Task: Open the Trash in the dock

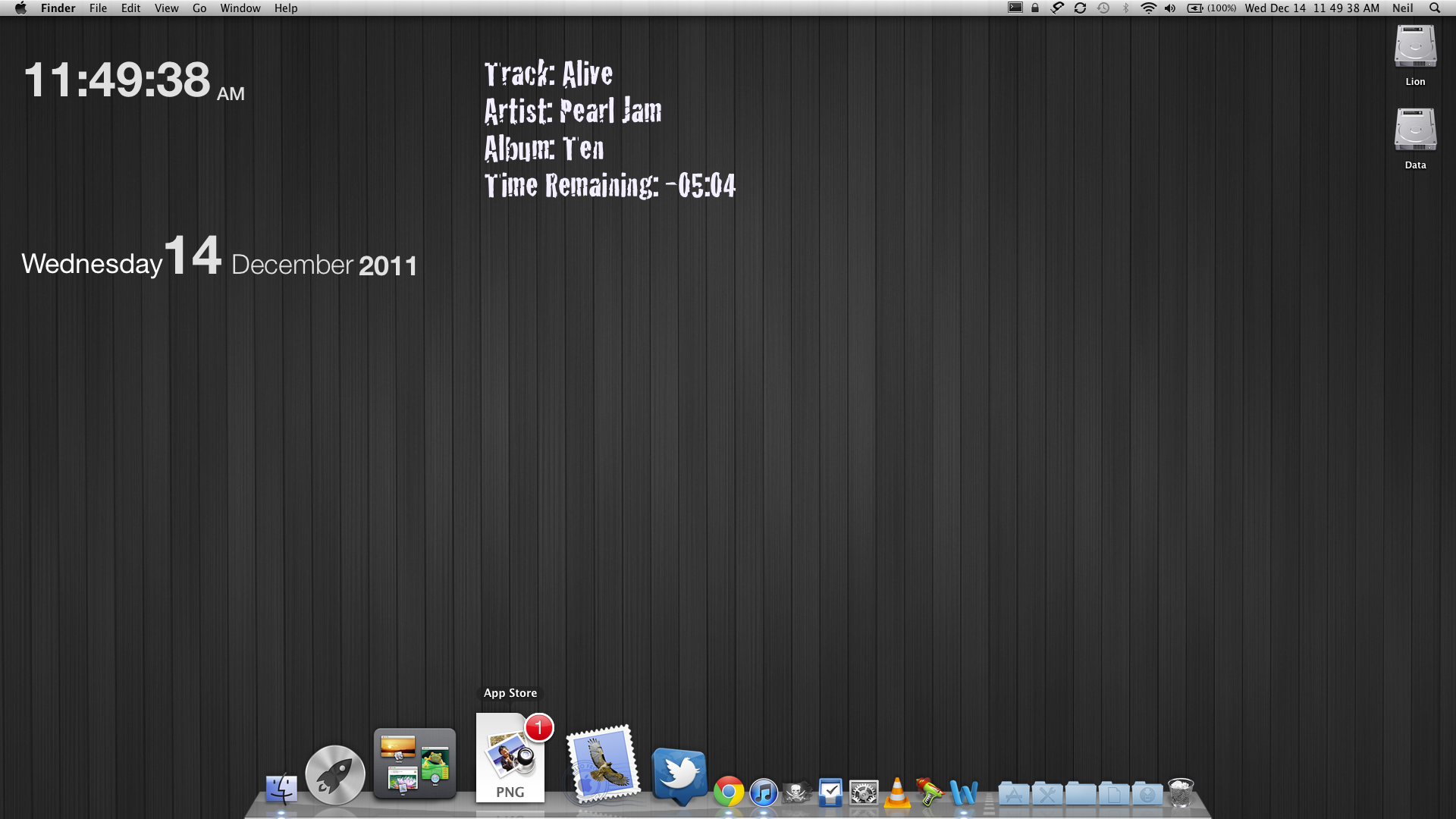Action: pos(1181,792)
